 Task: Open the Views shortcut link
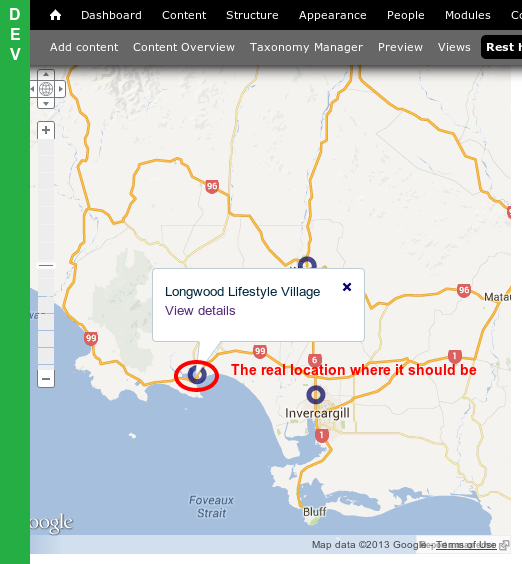tap(454, 47)
